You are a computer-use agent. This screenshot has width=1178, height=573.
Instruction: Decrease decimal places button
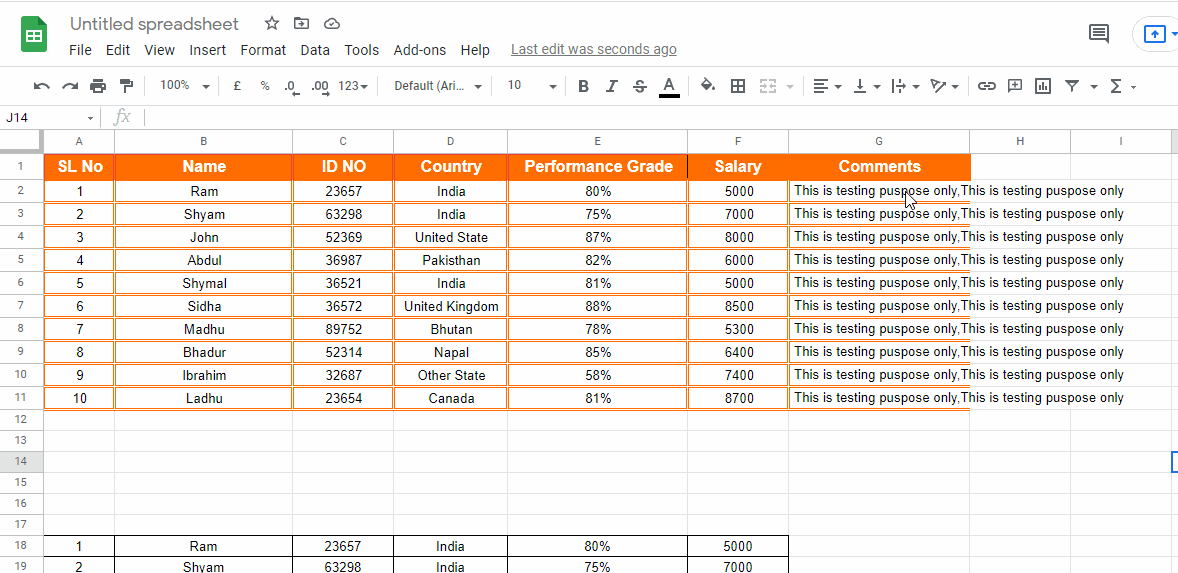pyautogui.click(x=291, y=86)
